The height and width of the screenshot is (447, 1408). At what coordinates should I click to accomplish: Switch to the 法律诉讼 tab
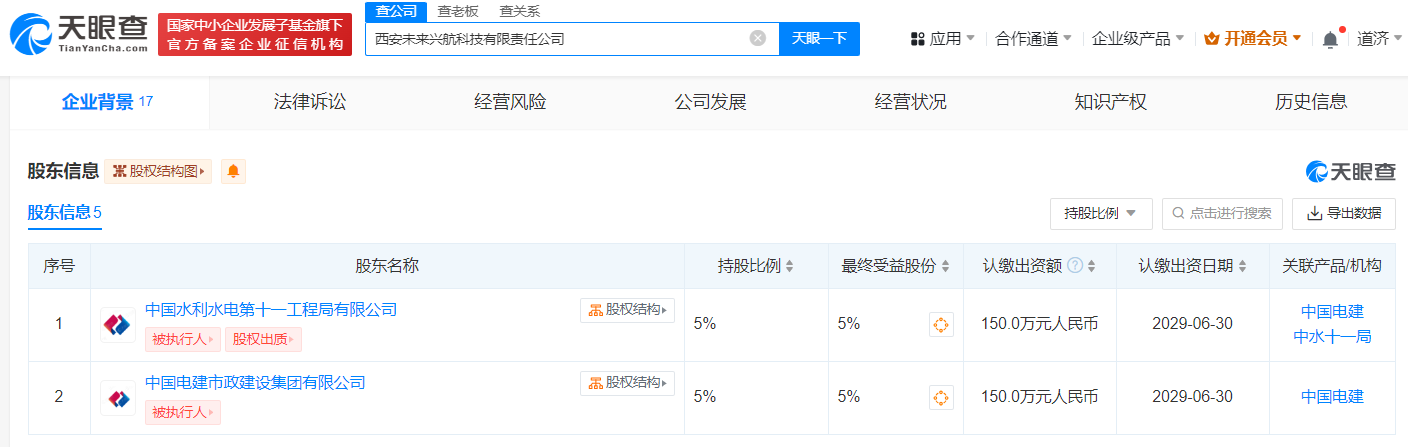pos(310,102)
